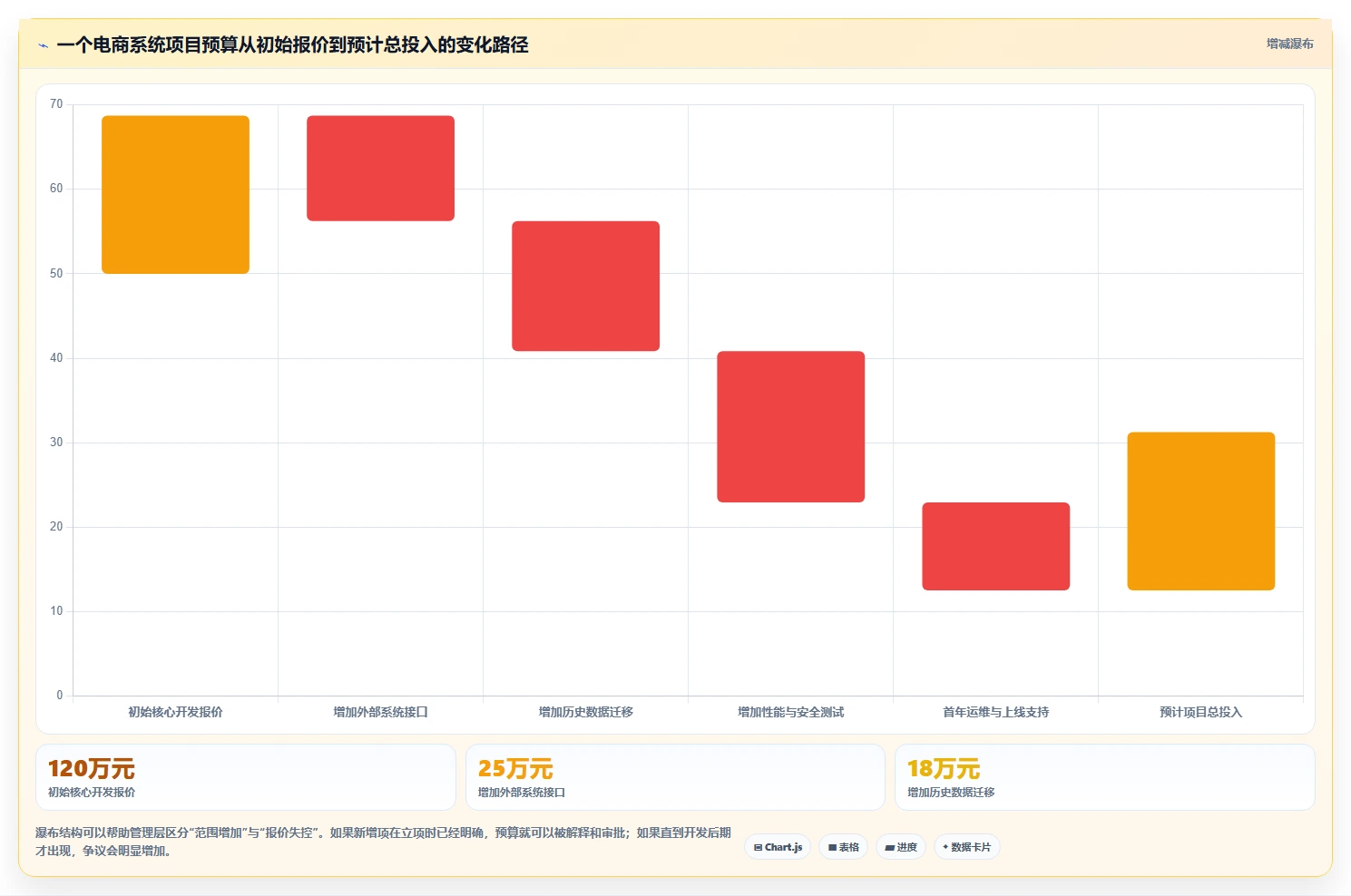1351x896 pixels.
Task: Open the 18万元 data card
Action: pyautogui.click(x=1104, y=777)
